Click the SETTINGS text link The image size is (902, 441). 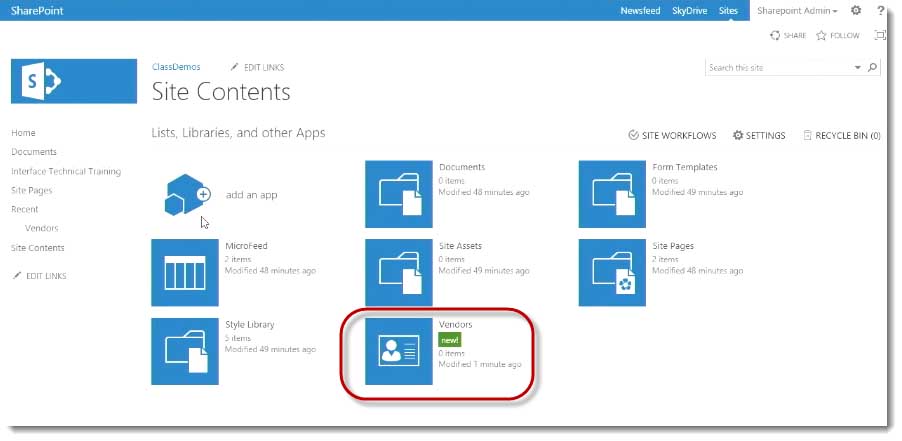click(766, 136)
